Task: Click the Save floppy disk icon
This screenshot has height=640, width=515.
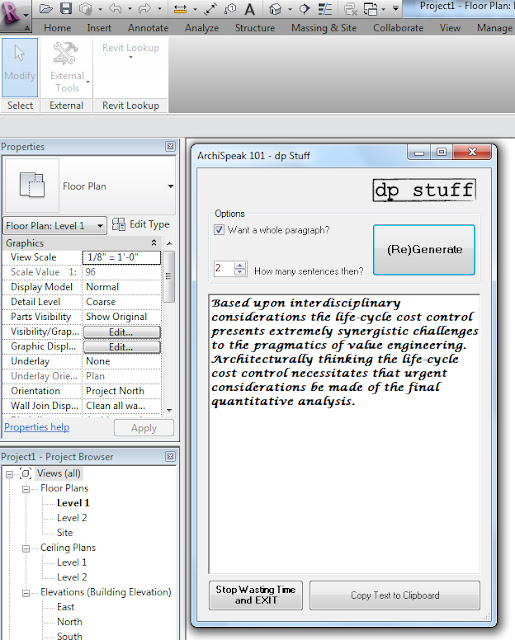Action: pyautogui.click(x=66, y=9)
